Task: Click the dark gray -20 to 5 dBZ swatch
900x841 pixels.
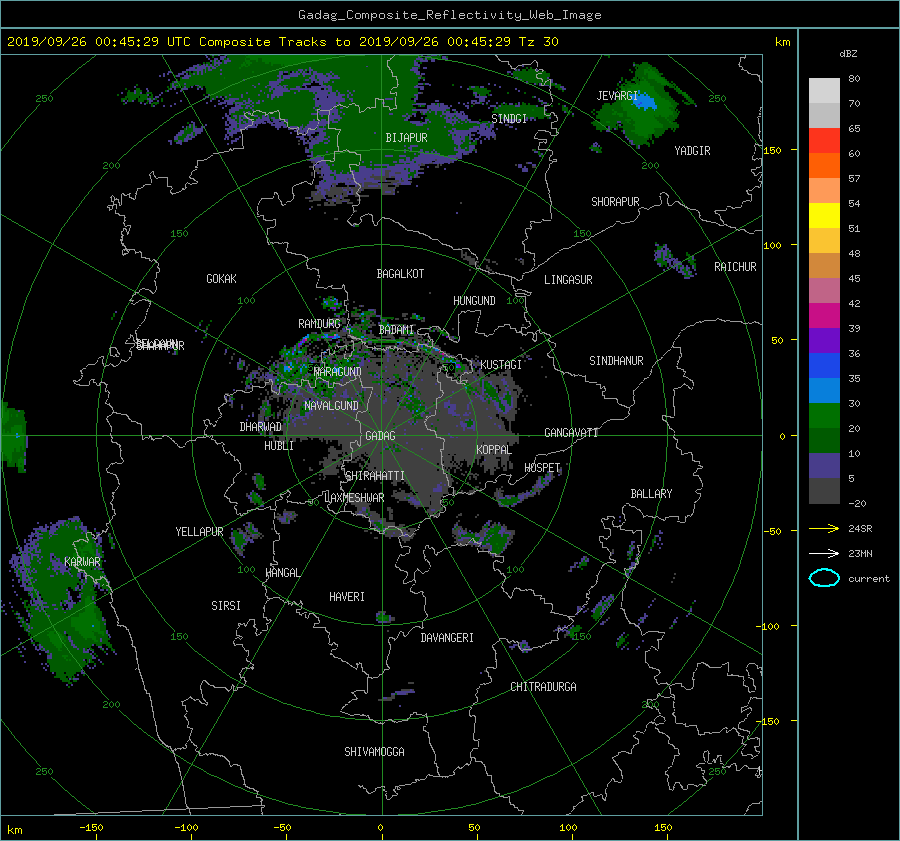Action: [x=824, y=491]
